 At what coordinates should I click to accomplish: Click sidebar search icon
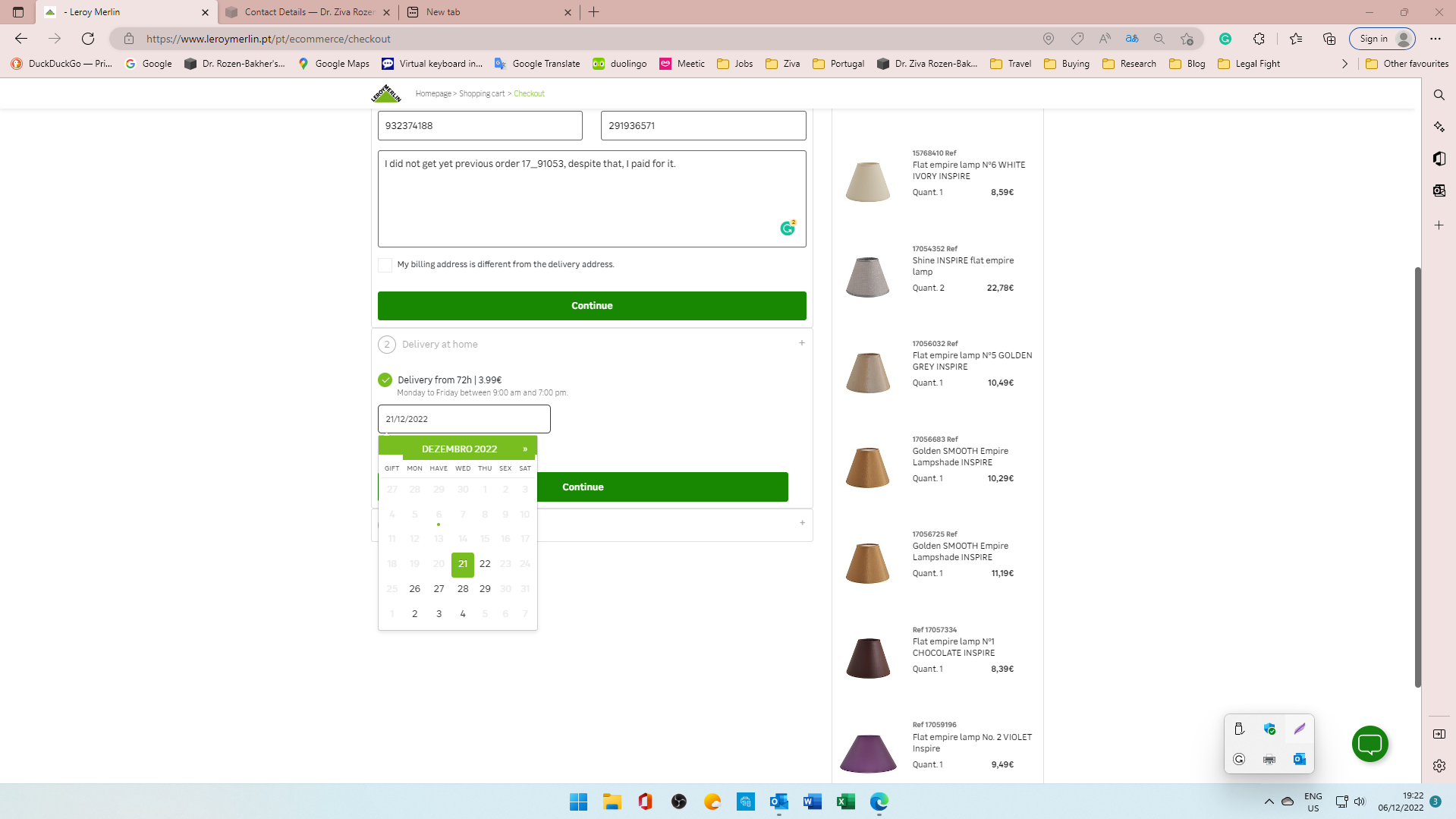pos(1439,95)
